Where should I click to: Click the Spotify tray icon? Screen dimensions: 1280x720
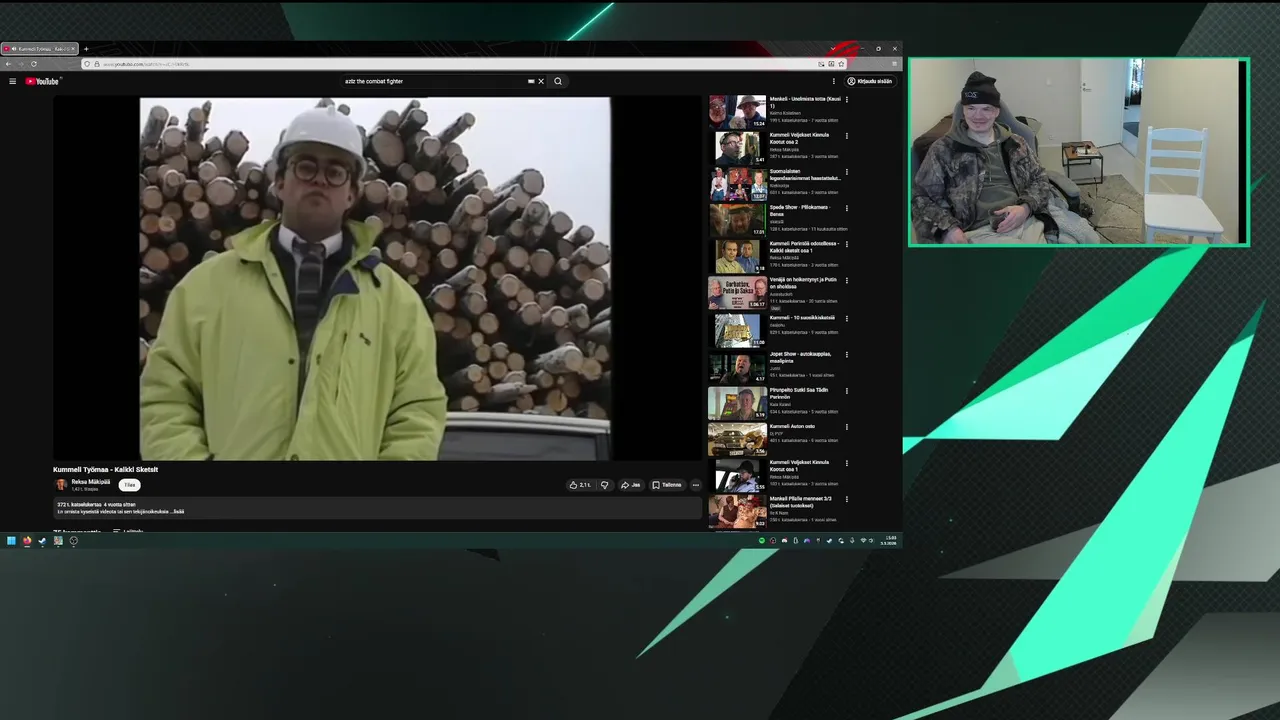pyautogui.click(x=761, y=541)
